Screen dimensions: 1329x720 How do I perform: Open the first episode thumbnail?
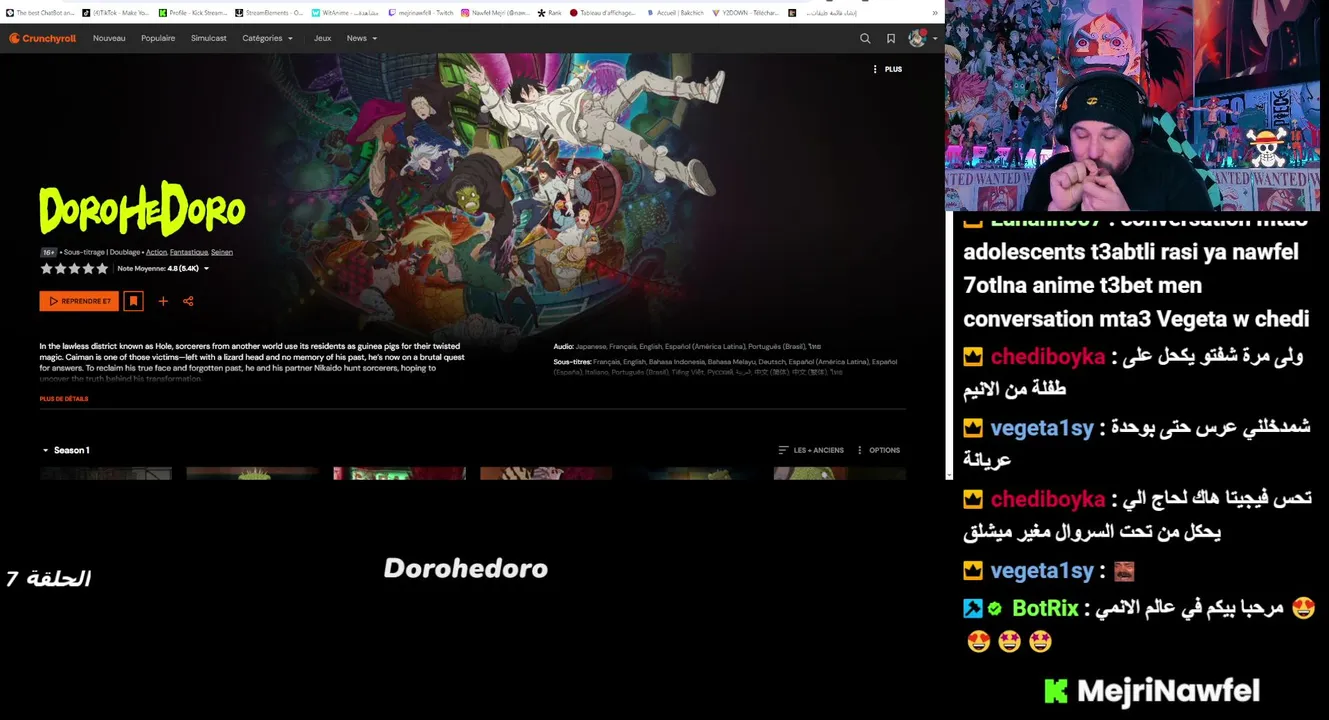click(x=106, y=473)
